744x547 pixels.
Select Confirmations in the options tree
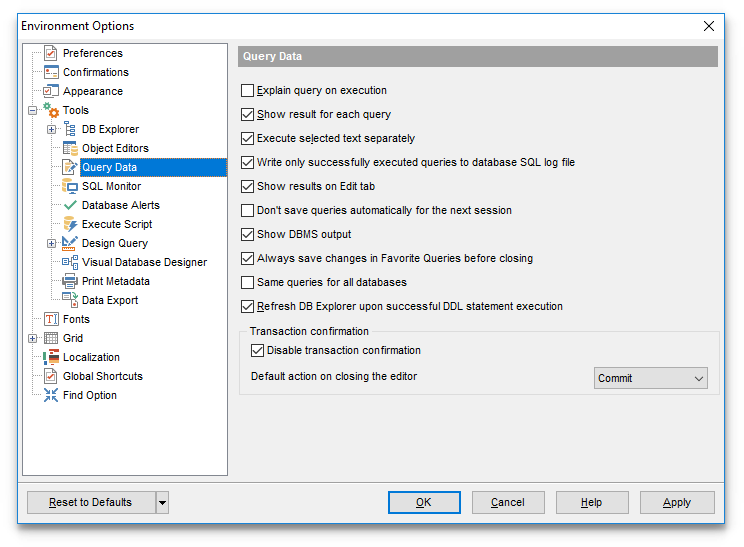(x=96, y=72)
